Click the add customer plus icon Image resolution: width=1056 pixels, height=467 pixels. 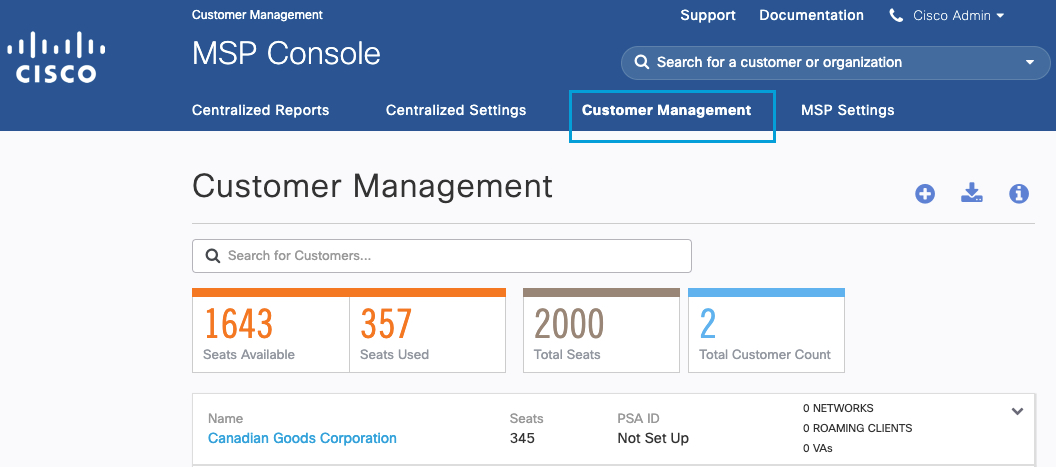(x=925, y=194)
